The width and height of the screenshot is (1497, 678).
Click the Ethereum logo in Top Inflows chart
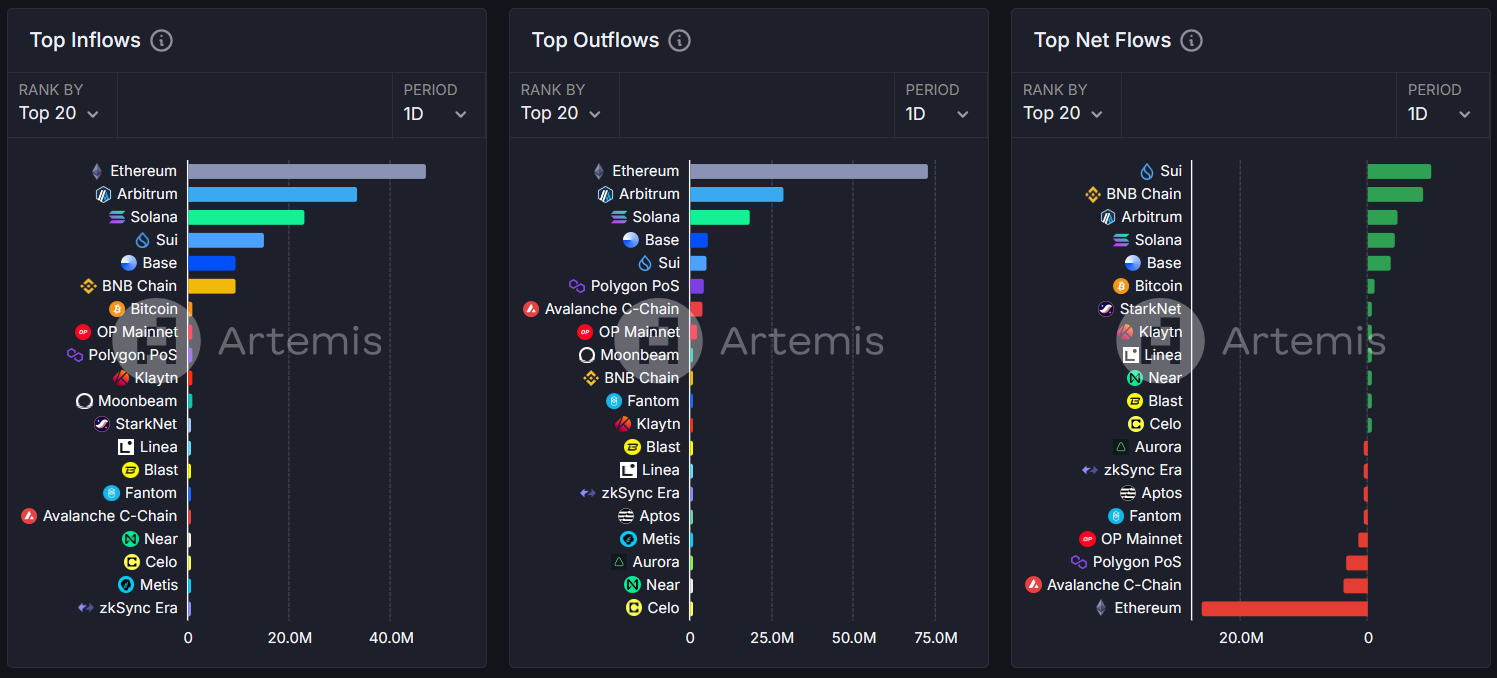pyautogui.click(x=97, y=171)
